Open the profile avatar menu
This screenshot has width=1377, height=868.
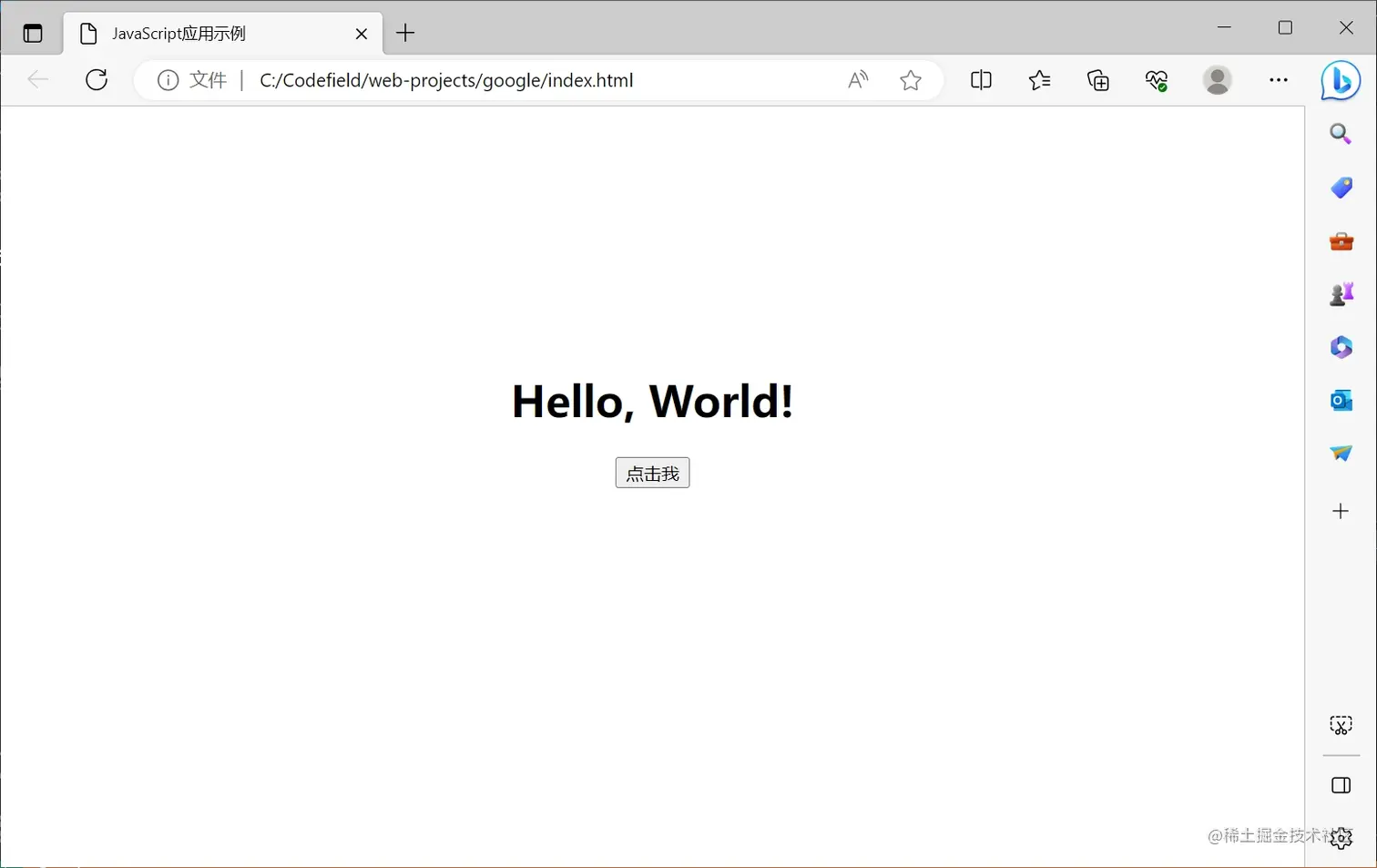click(1218, 80)
